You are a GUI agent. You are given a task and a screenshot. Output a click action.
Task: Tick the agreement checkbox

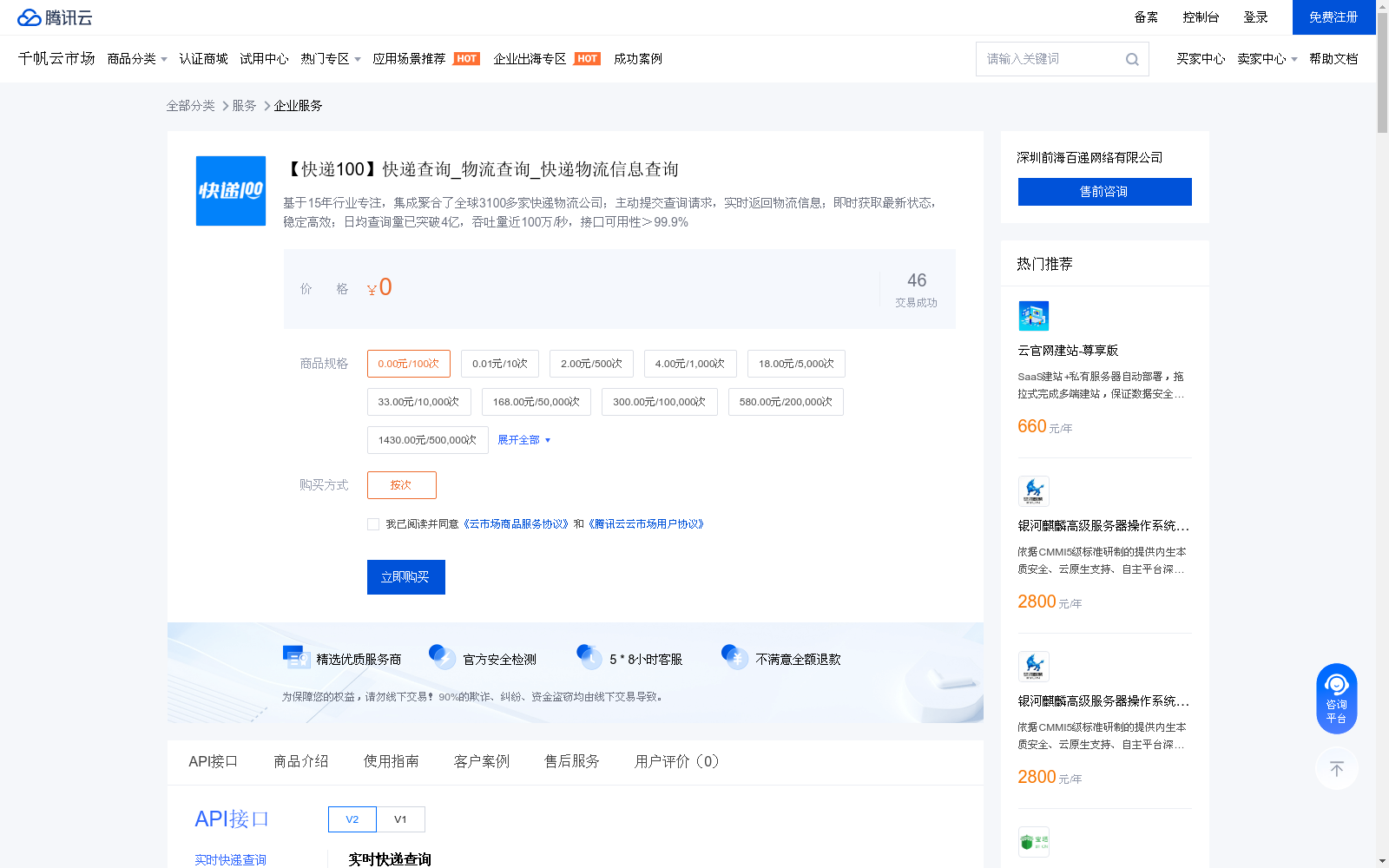click(x=373, y=524)
